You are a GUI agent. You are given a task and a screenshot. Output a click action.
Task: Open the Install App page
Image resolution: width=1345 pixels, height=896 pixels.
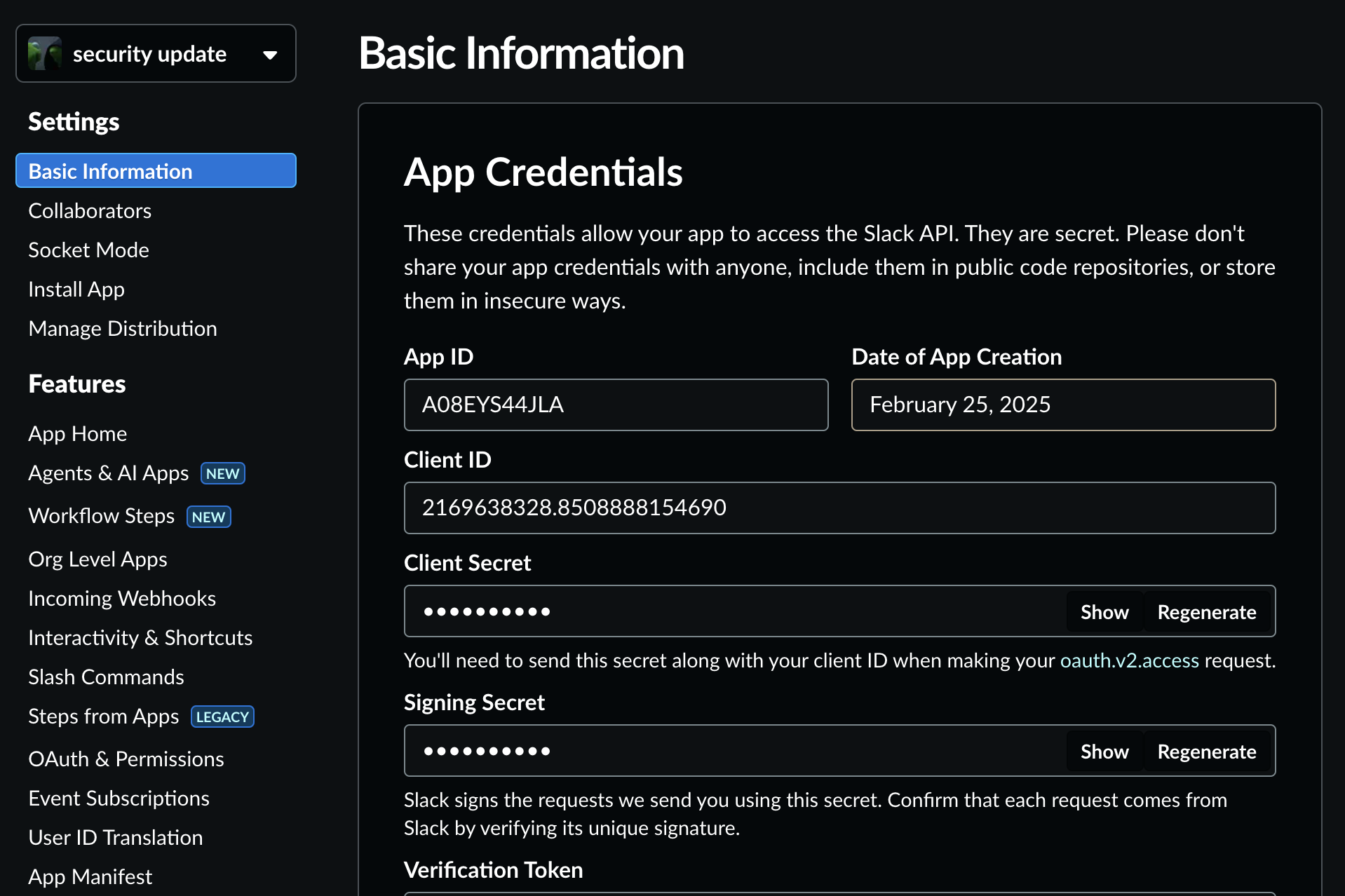(x=76, y=289)
